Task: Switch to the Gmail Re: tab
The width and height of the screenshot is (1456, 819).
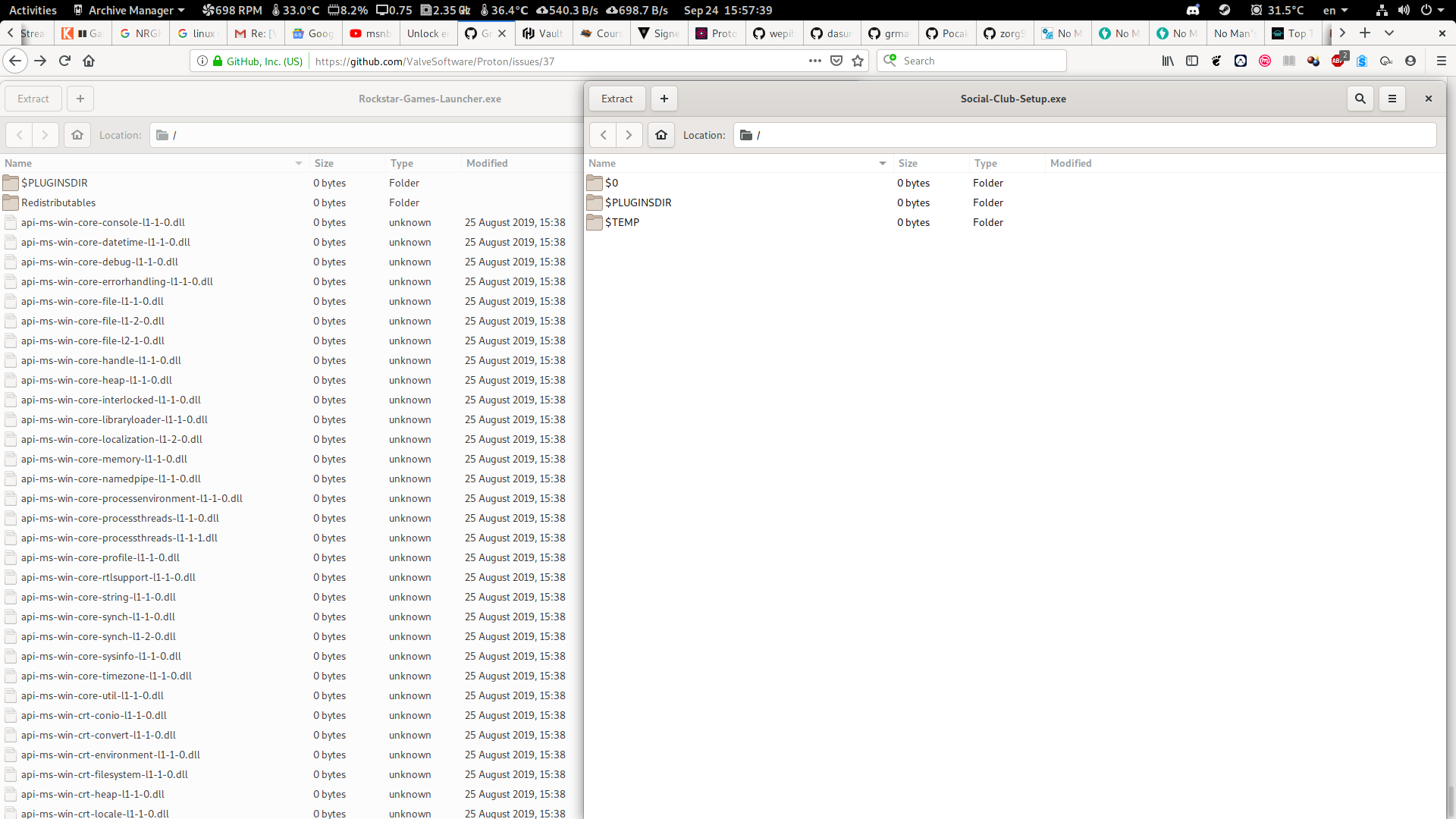Action: (256, 33)
